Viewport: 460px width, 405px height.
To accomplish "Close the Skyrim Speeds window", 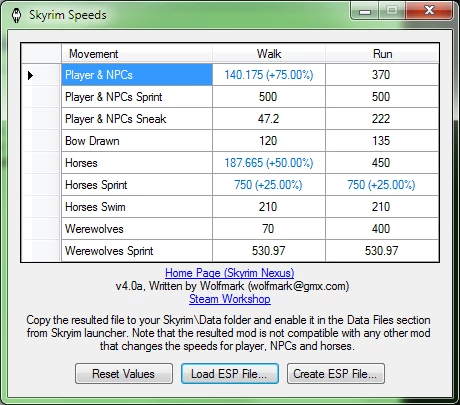I will click(429, 11).
